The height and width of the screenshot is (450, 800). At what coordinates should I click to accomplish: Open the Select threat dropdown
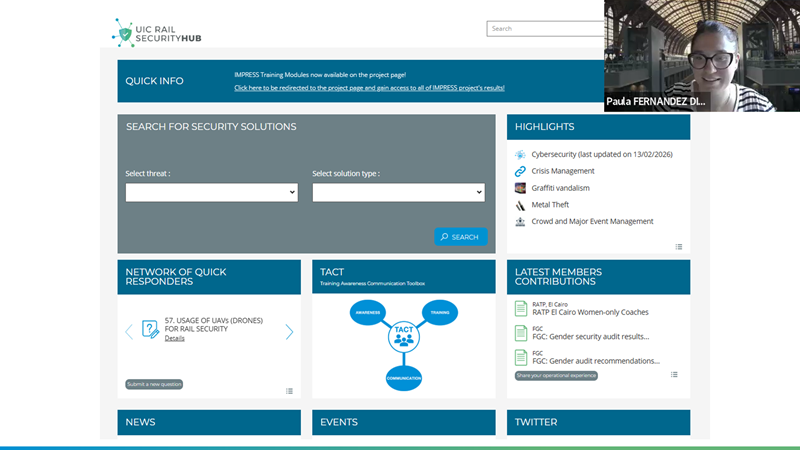[212, 192]
